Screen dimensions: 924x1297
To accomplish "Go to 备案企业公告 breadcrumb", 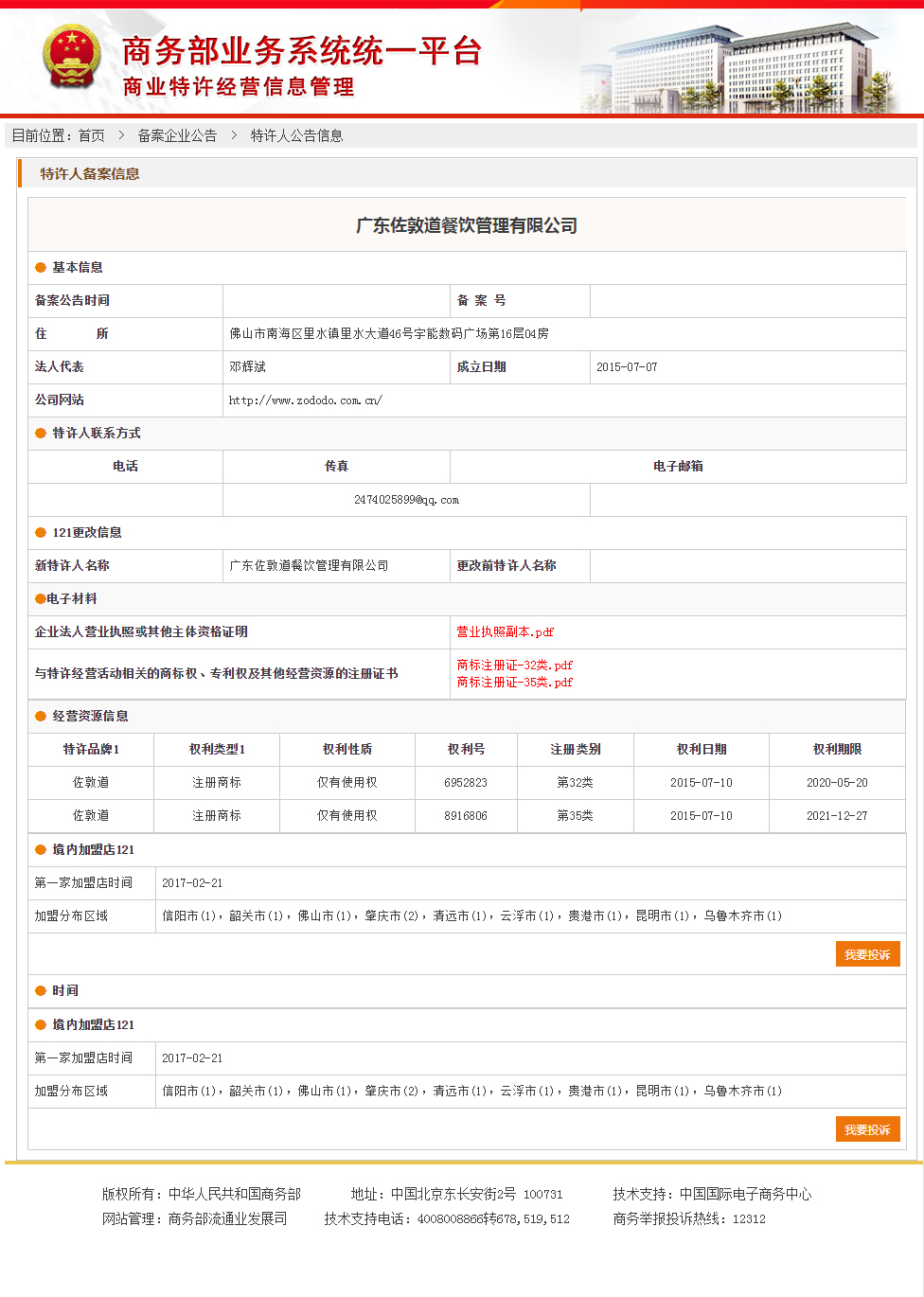I will pyautogui.click(x=177, y=135).
